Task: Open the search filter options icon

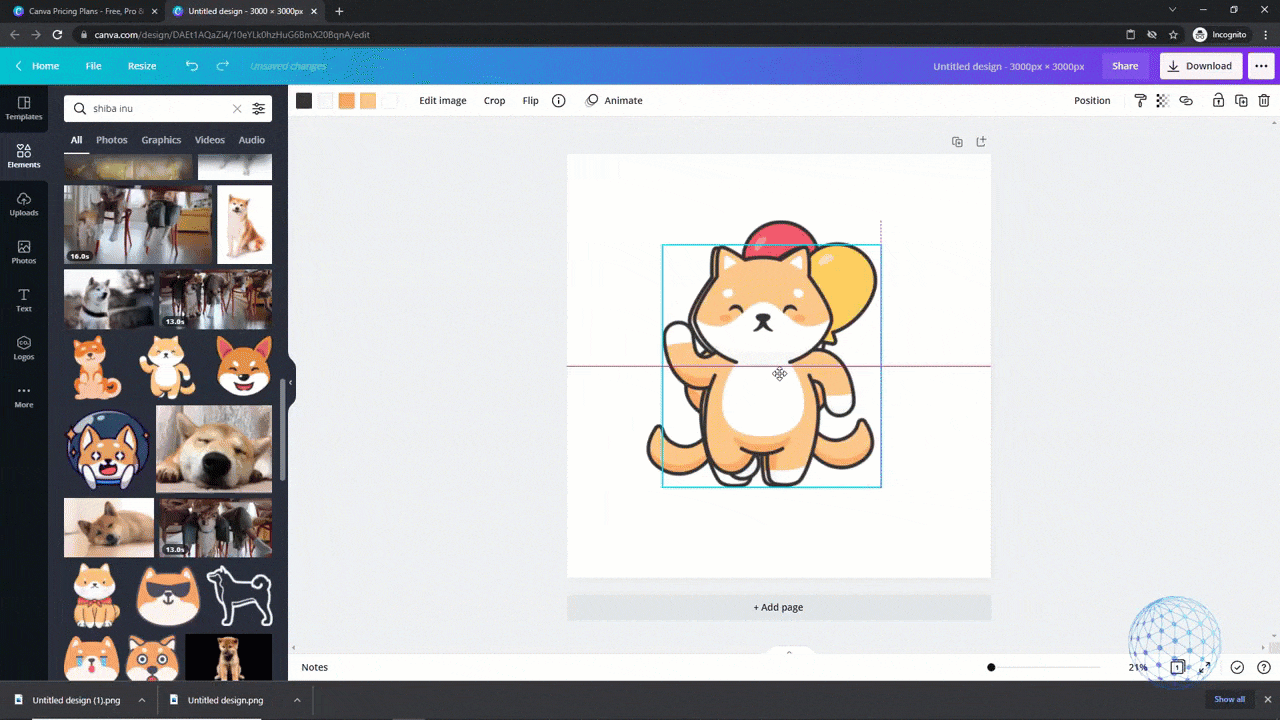Action: 259,109
